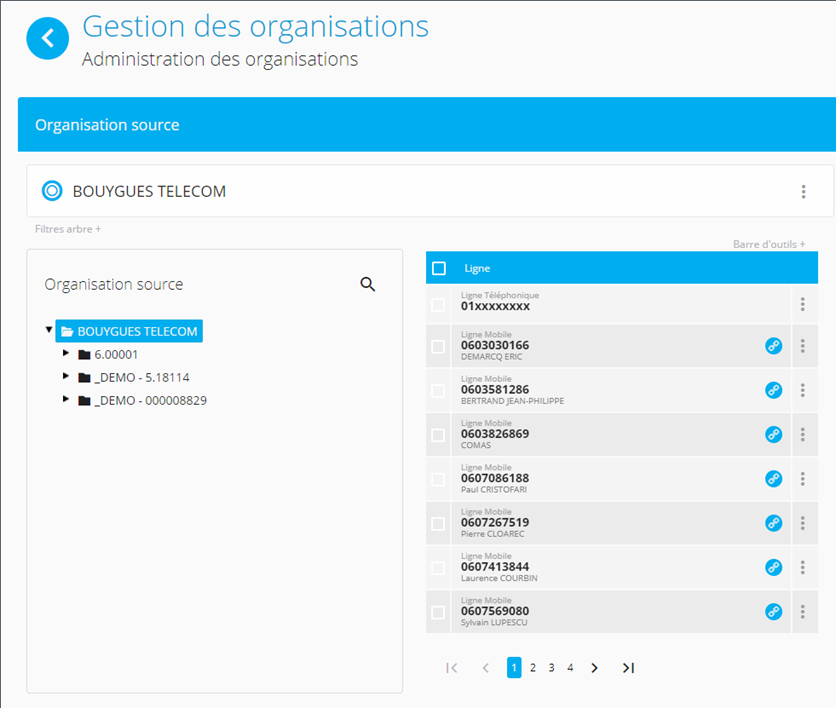Check the box for line 0603030166

pos(438,347)
